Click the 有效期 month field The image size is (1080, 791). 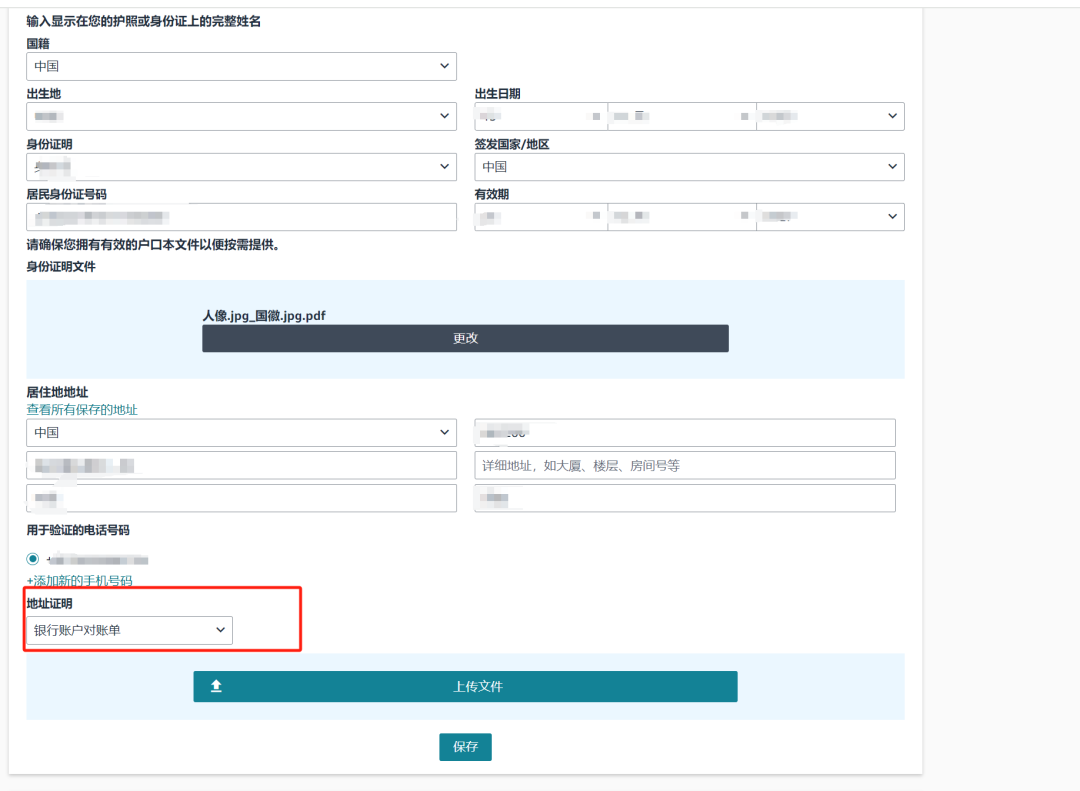coord(680,217)
